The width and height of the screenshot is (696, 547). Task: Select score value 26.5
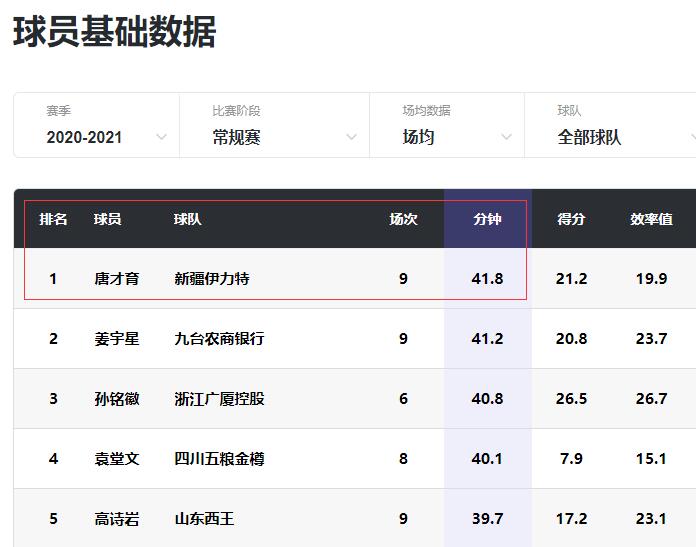coord(571,399)
